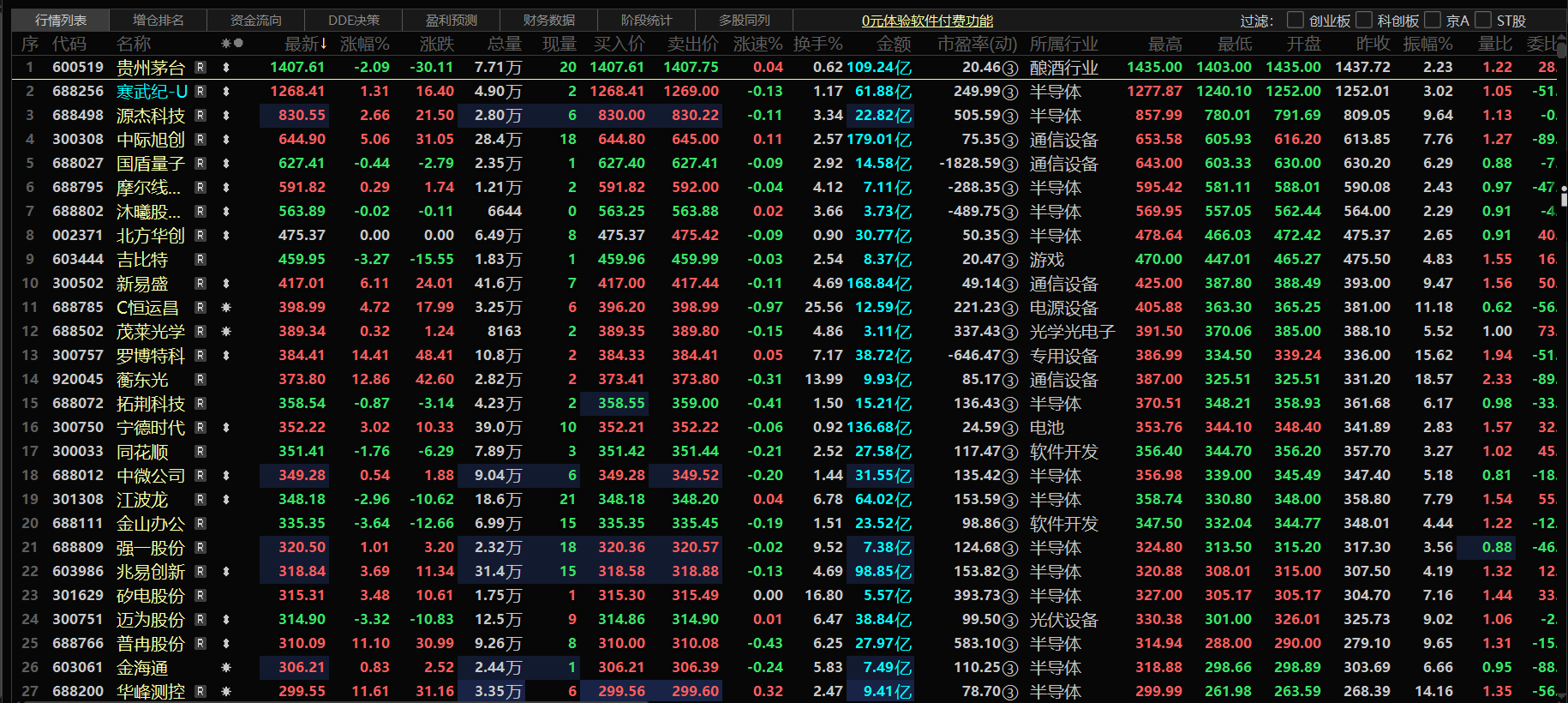Click the star marker icon for C恒运昌
1568x703 pixels.
tap(226, 307)
